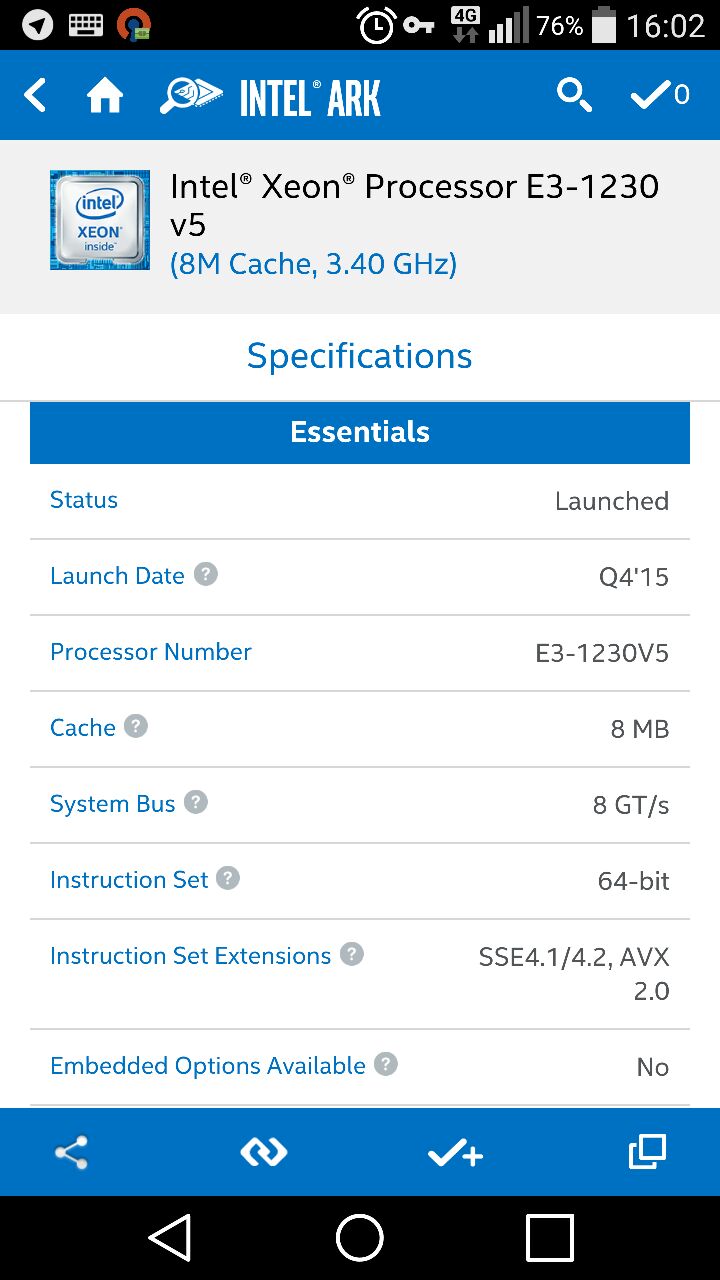
Task: Tap the copy/duplicate windows icon
Action: pos(647,1153)
